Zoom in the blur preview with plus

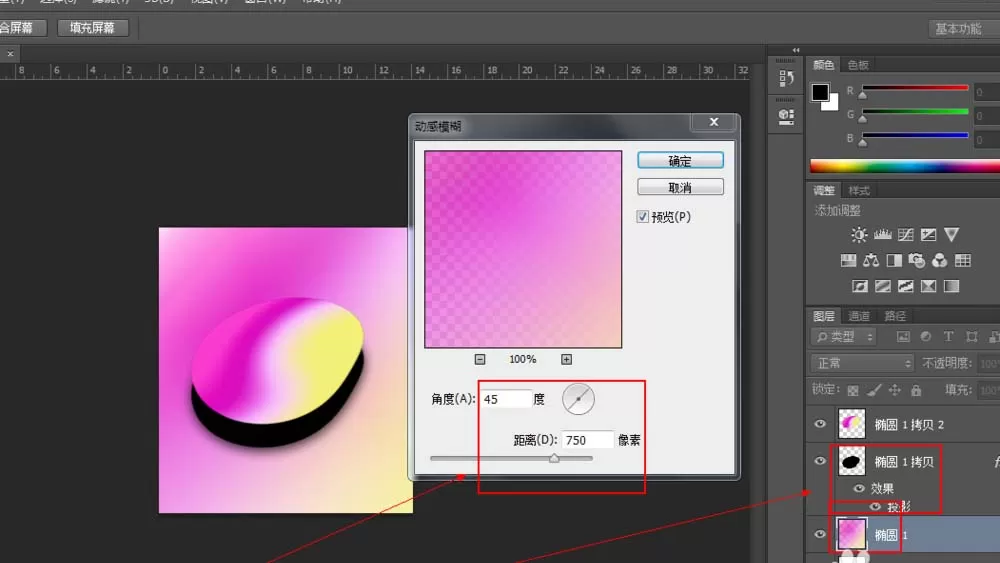[x=566, y=360]
